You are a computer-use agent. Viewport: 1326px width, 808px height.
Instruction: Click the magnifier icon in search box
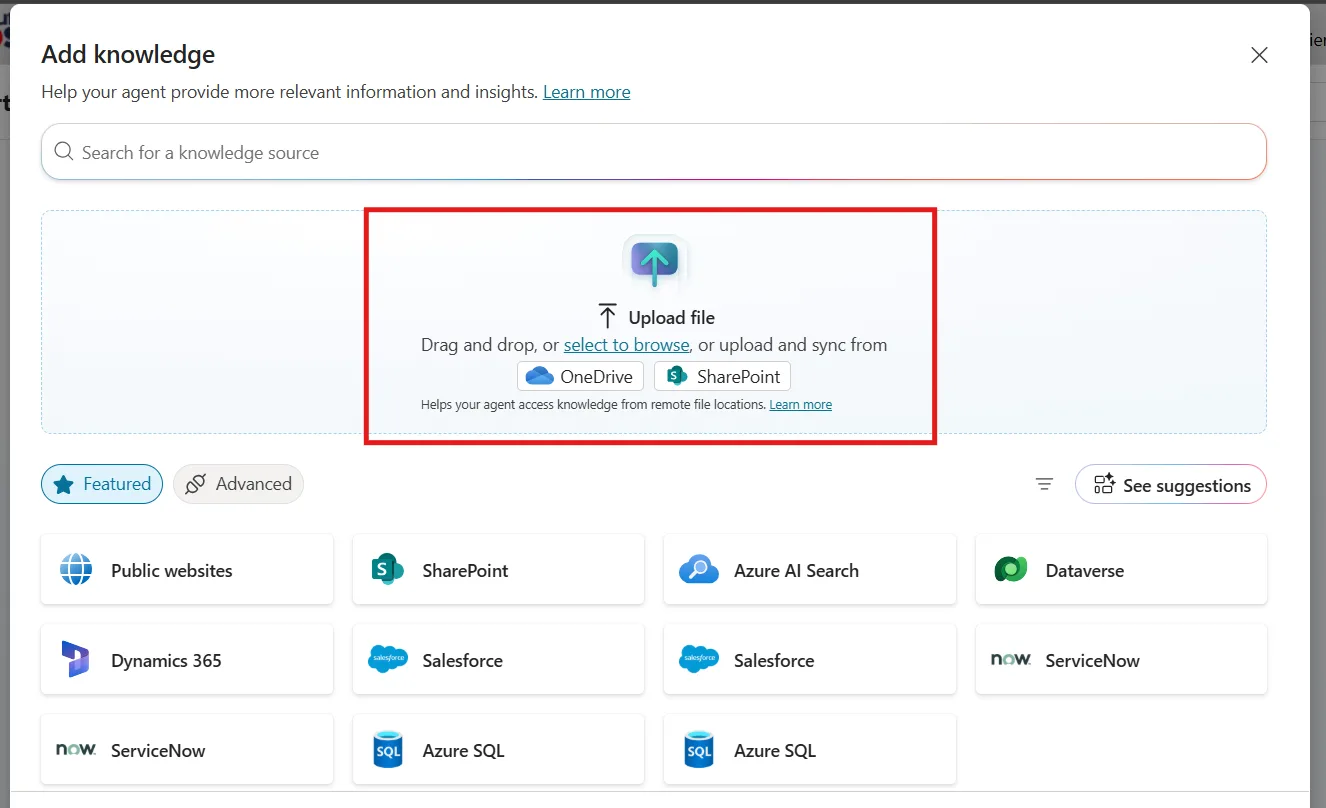tap(64, 152)
